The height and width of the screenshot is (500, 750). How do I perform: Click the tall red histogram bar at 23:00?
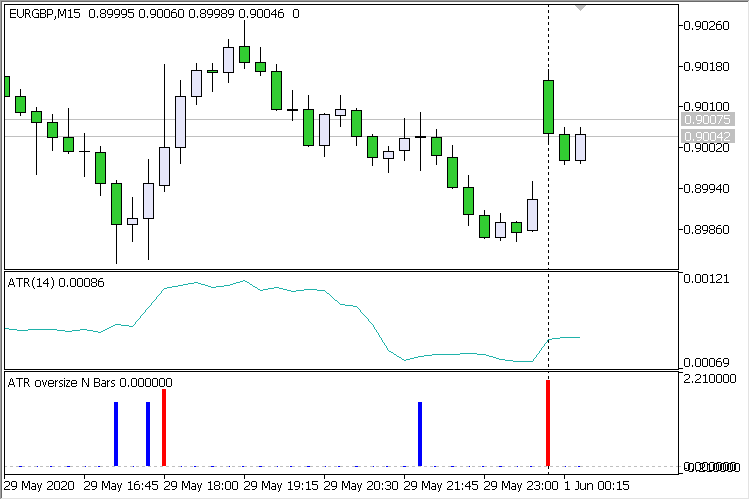coord(548,423)
